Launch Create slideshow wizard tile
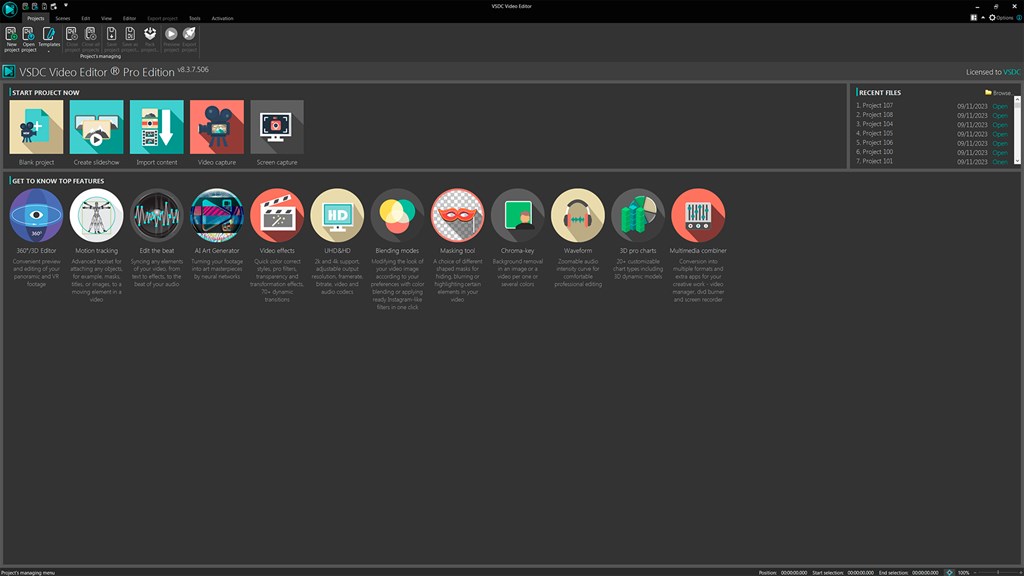Viewport: 1024px width, 576px height. tap(97, 127)
